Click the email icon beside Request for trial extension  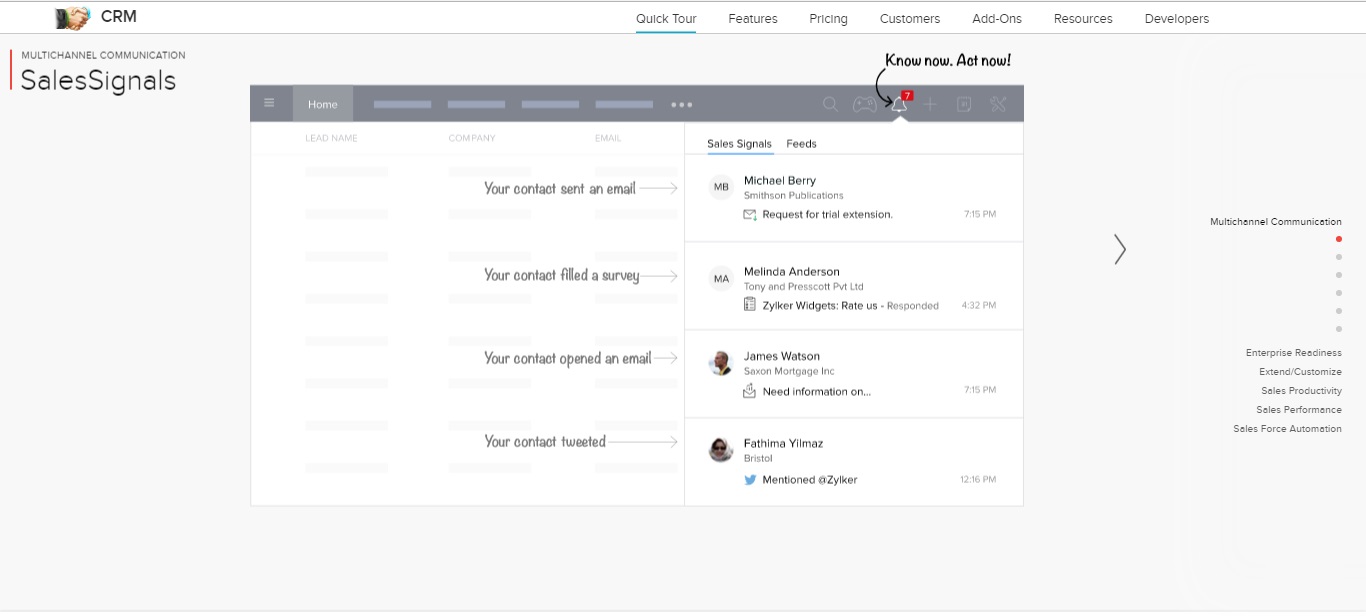coord(750,214)
